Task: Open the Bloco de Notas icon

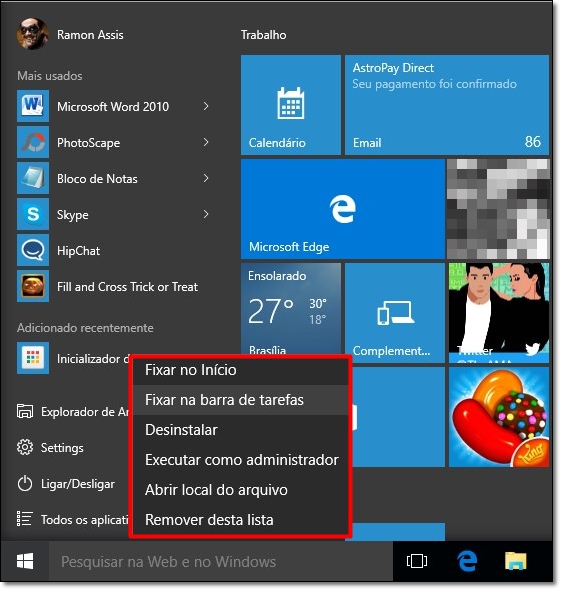Action: (x=33, y=178)
